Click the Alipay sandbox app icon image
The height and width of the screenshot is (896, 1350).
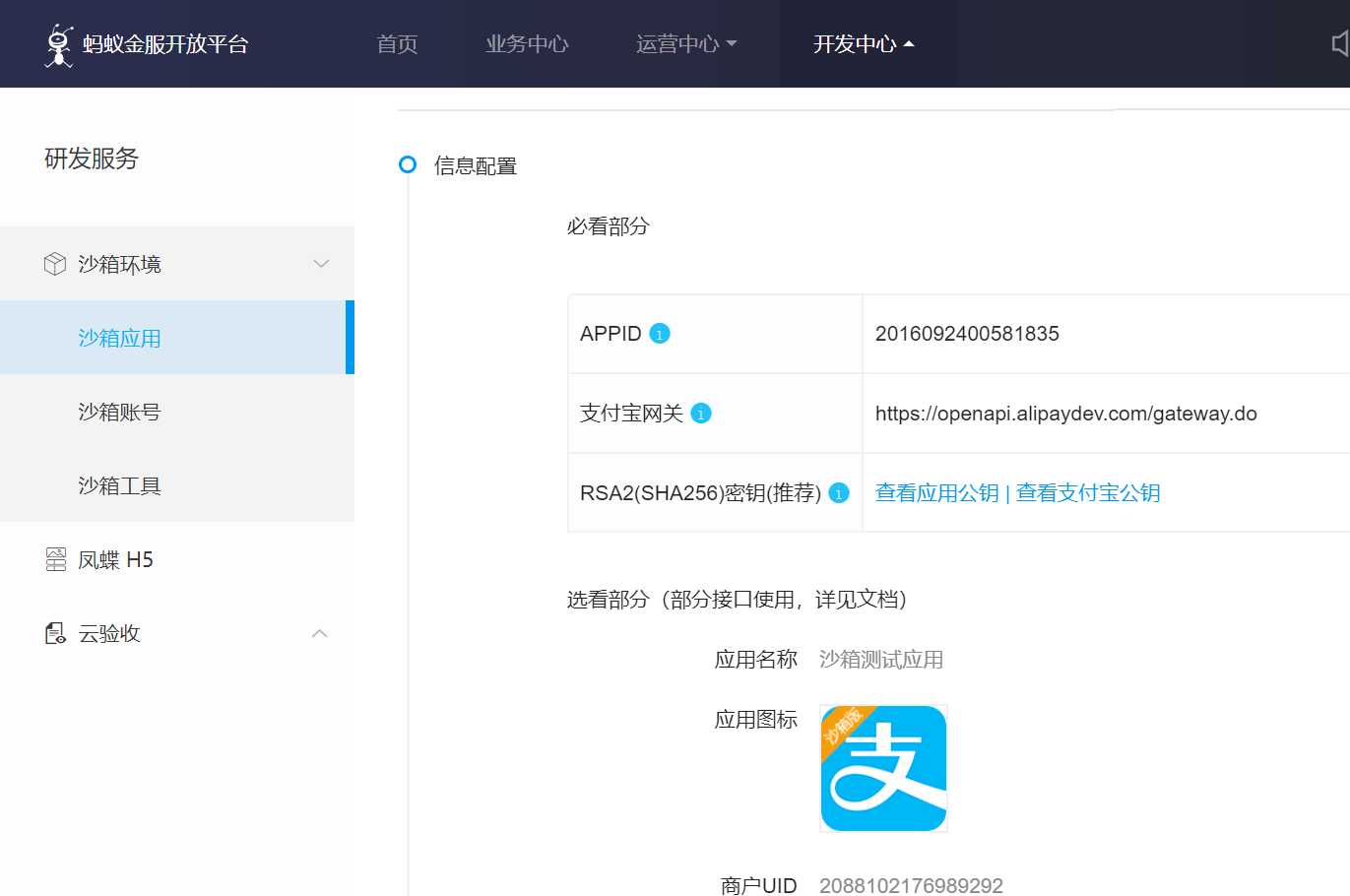884,769
